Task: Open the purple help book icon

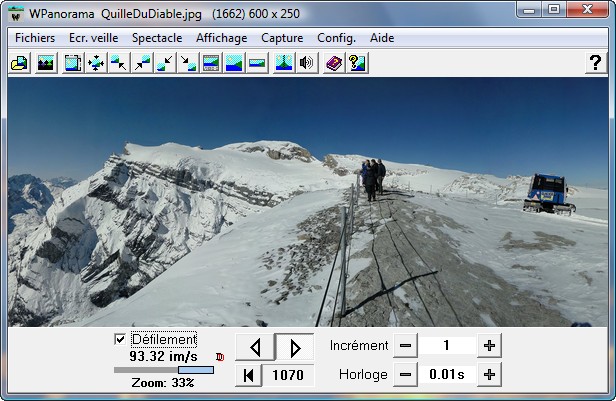Action: (x=334, y=63)
